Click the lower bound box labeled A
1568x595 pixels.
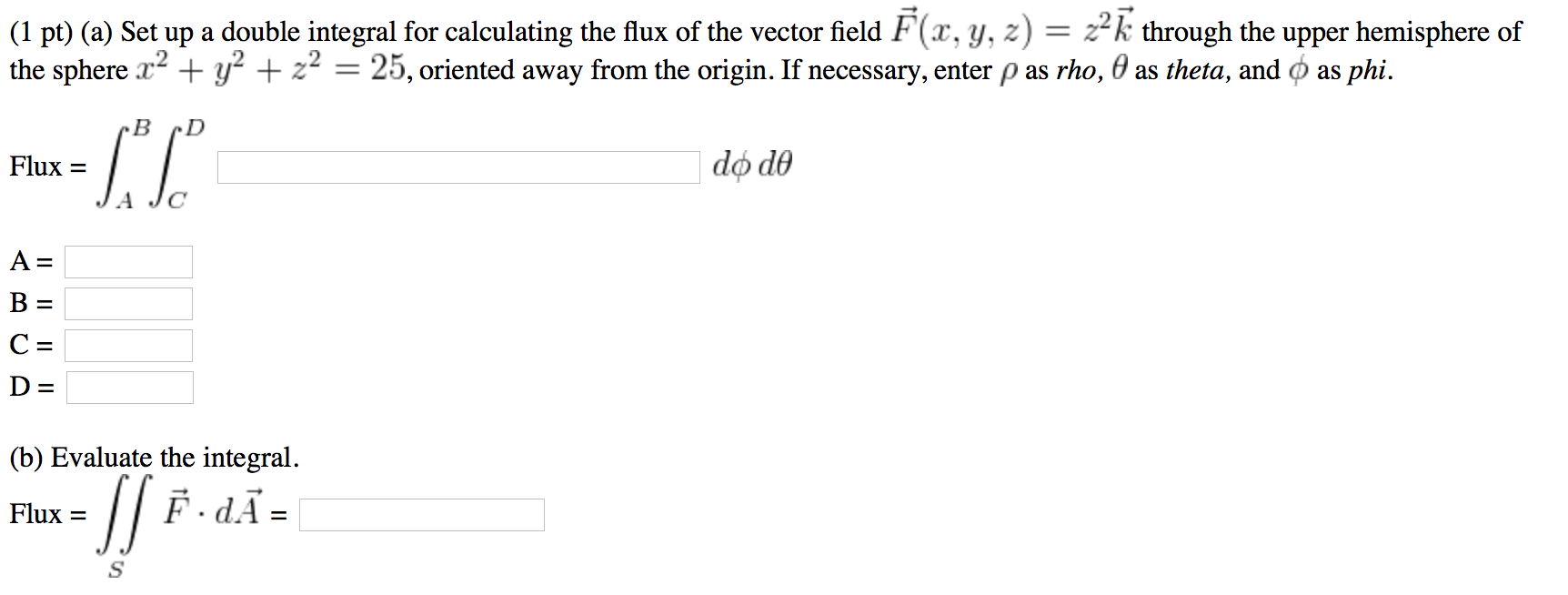[x=127, y=261]
